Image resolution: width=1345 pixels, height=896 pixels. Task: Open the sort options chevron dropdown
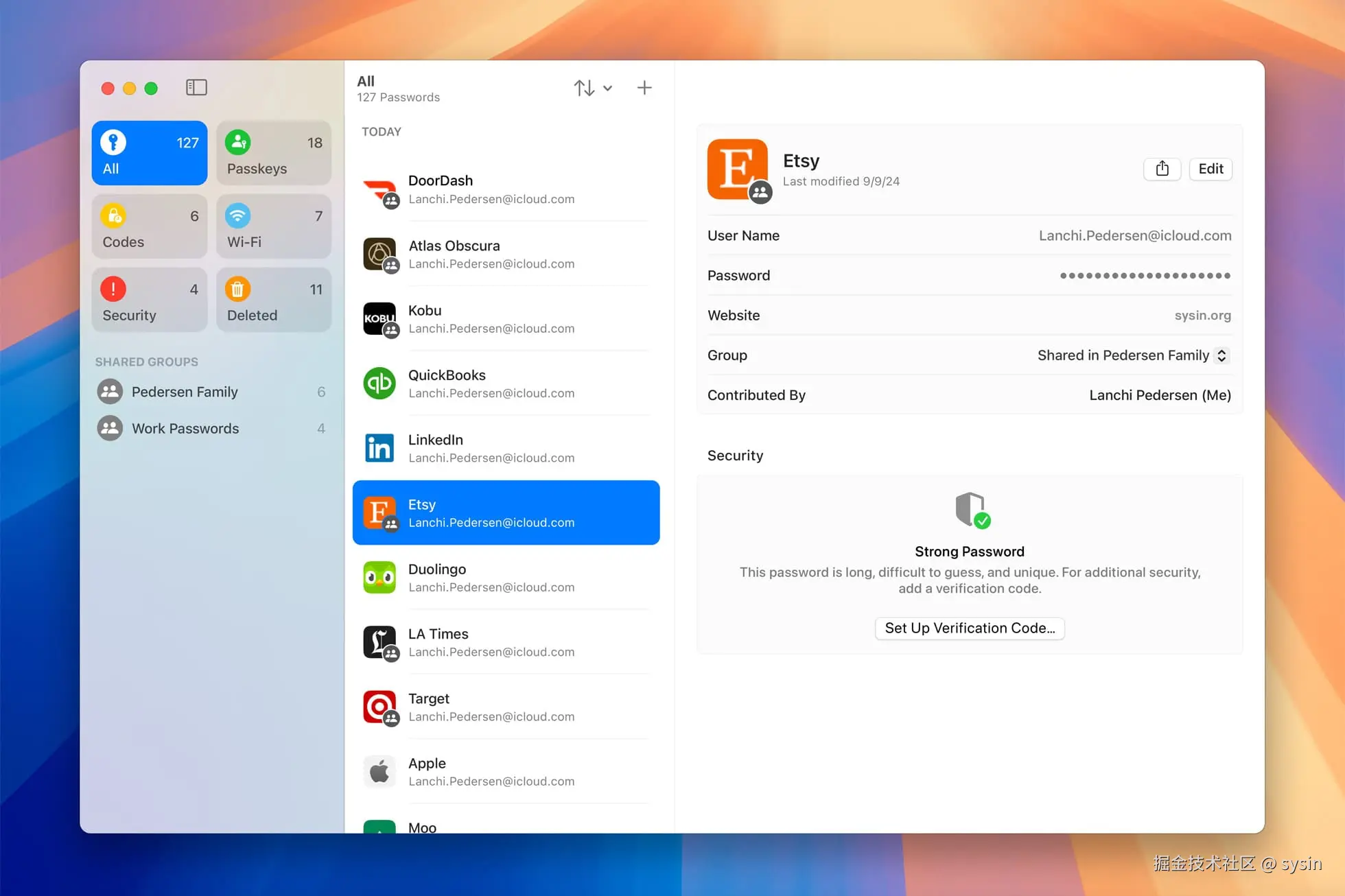click(608, 88)
